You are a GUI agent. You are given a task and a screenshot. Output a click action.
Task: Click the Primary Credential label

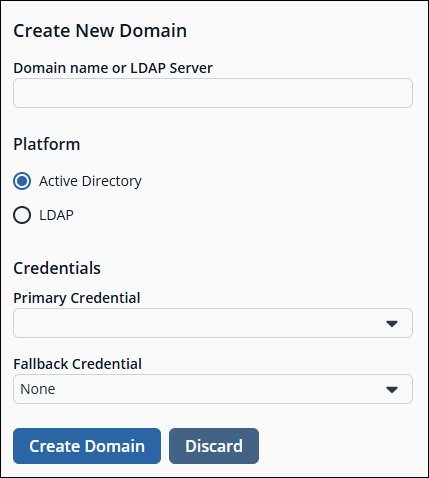[x=77, y=298]
